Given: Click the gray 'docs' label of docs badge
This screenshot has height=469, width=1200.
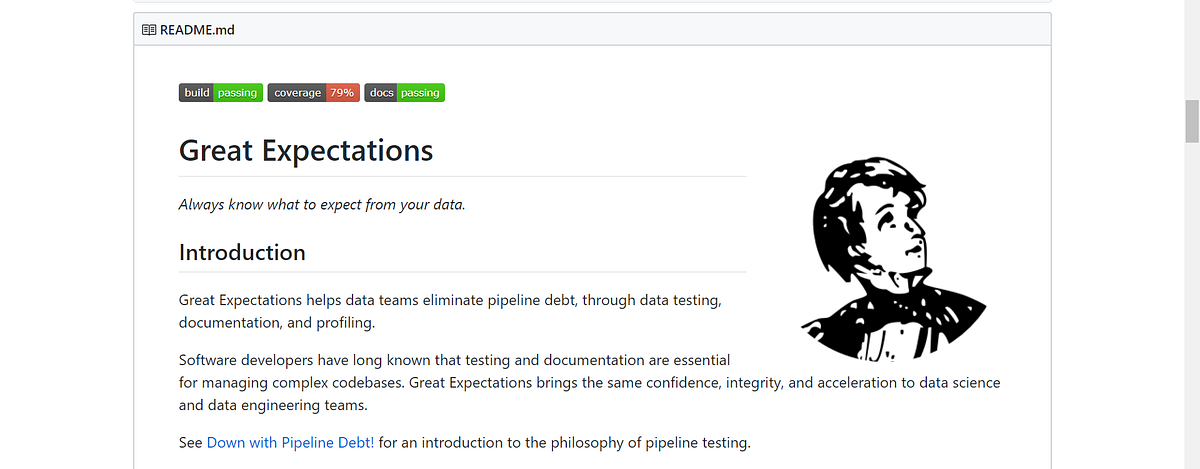Looking at the screenshot, I should (x=381, y=93).
